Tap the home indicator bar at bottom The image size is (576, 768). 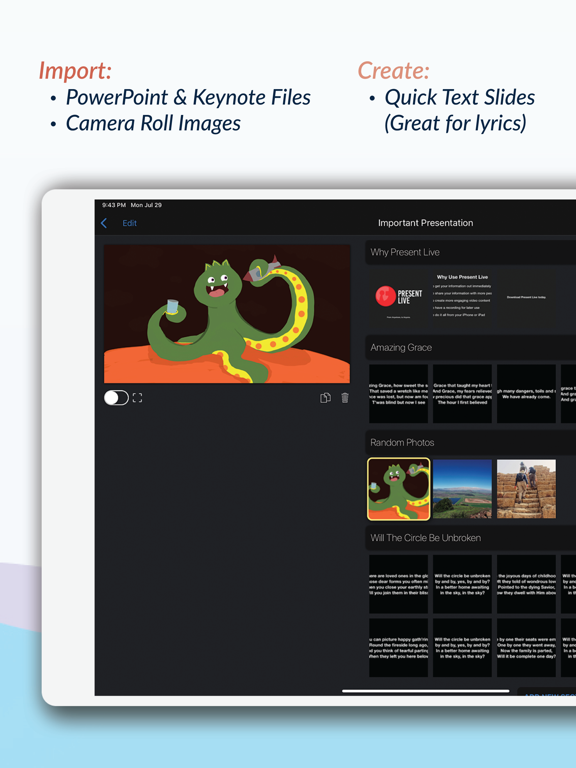pyautogui.click(x=426, y=691)
